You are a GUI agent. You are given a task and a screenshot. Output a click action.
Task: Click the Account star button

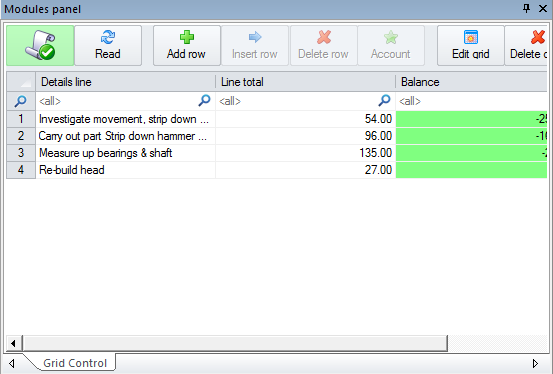(391, 46)
